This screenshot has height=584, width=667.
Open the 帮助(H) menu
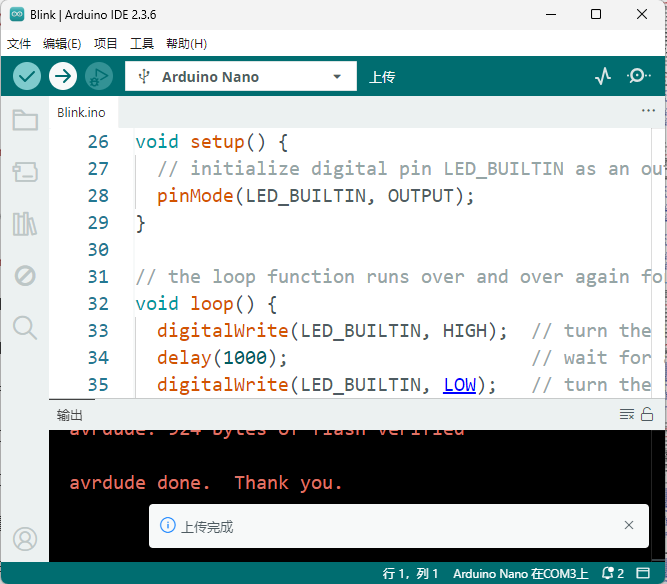tap(186, 43)
